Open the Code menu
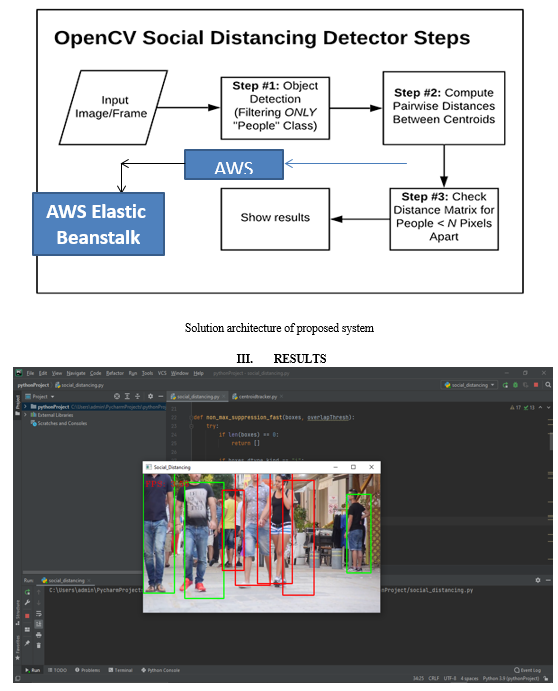 click(96, 373)
